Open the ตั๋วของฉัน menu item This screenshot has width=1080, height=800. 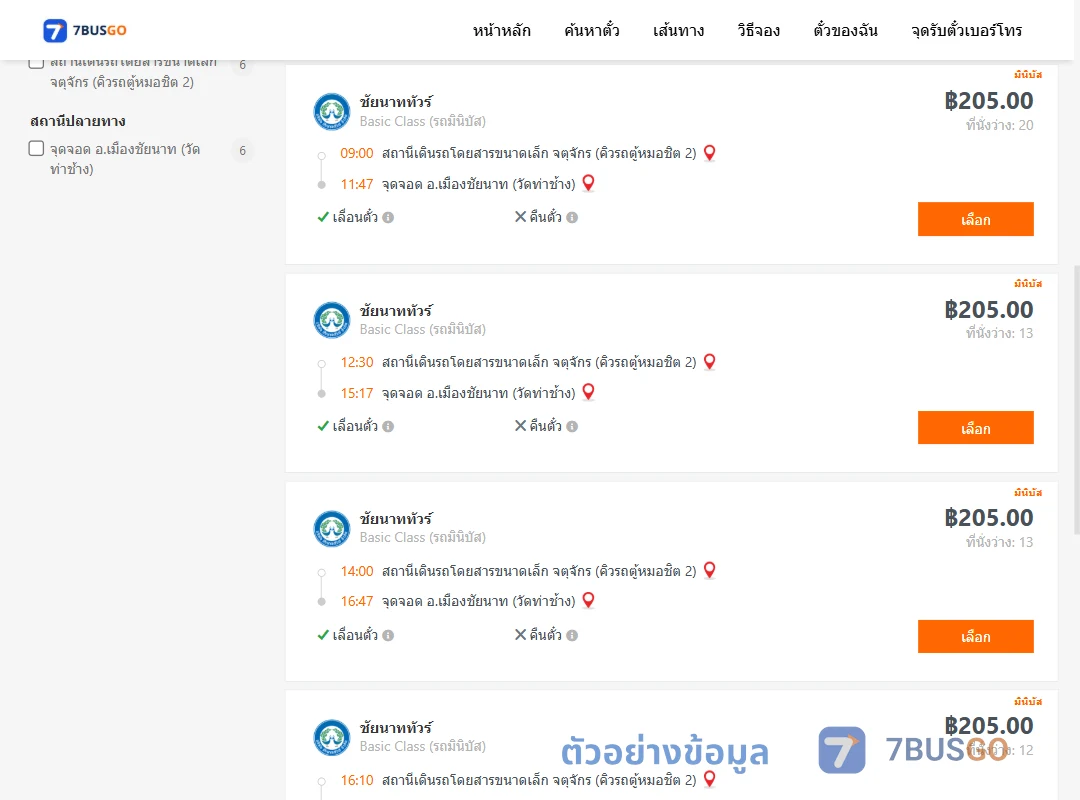[845, 30]
